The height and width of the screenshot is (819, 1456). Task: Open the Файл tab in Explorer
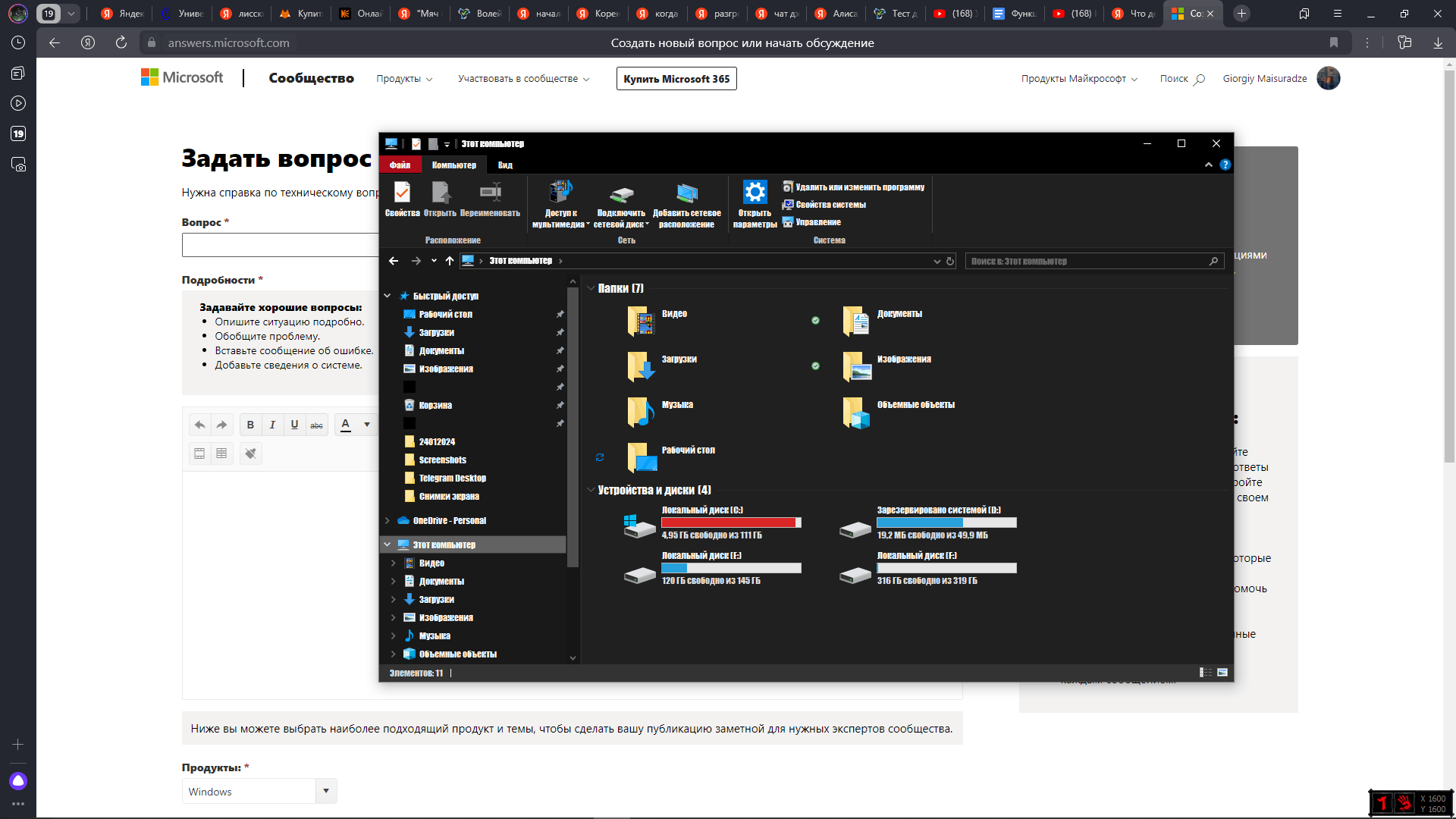(400, 165)
